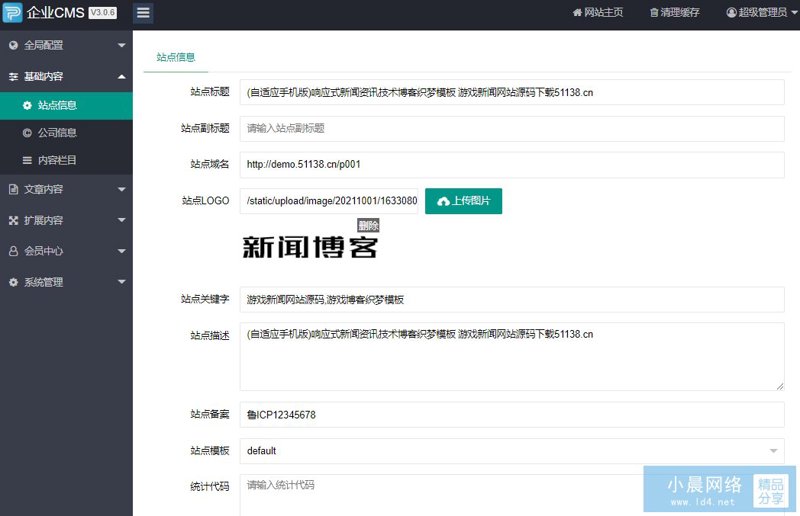
Task: Click the cog icon next to 系统管理
Action: pos(13,282)
